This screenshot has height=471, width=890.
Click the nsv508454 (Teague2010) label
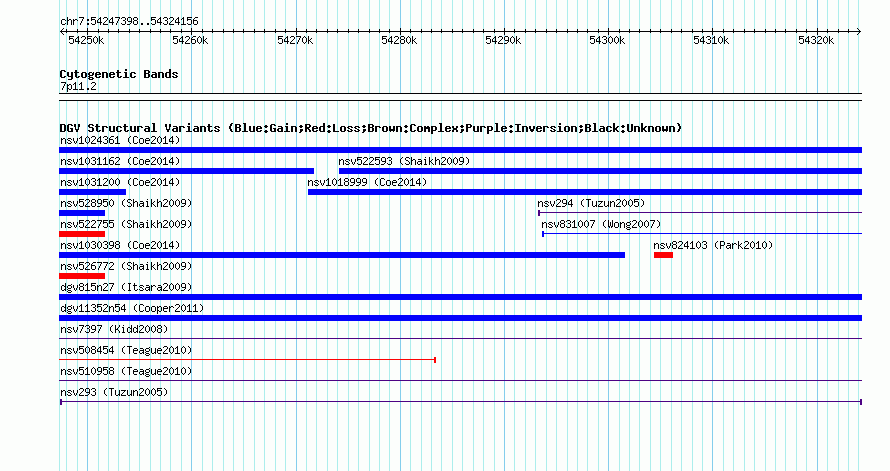point(126,350)
